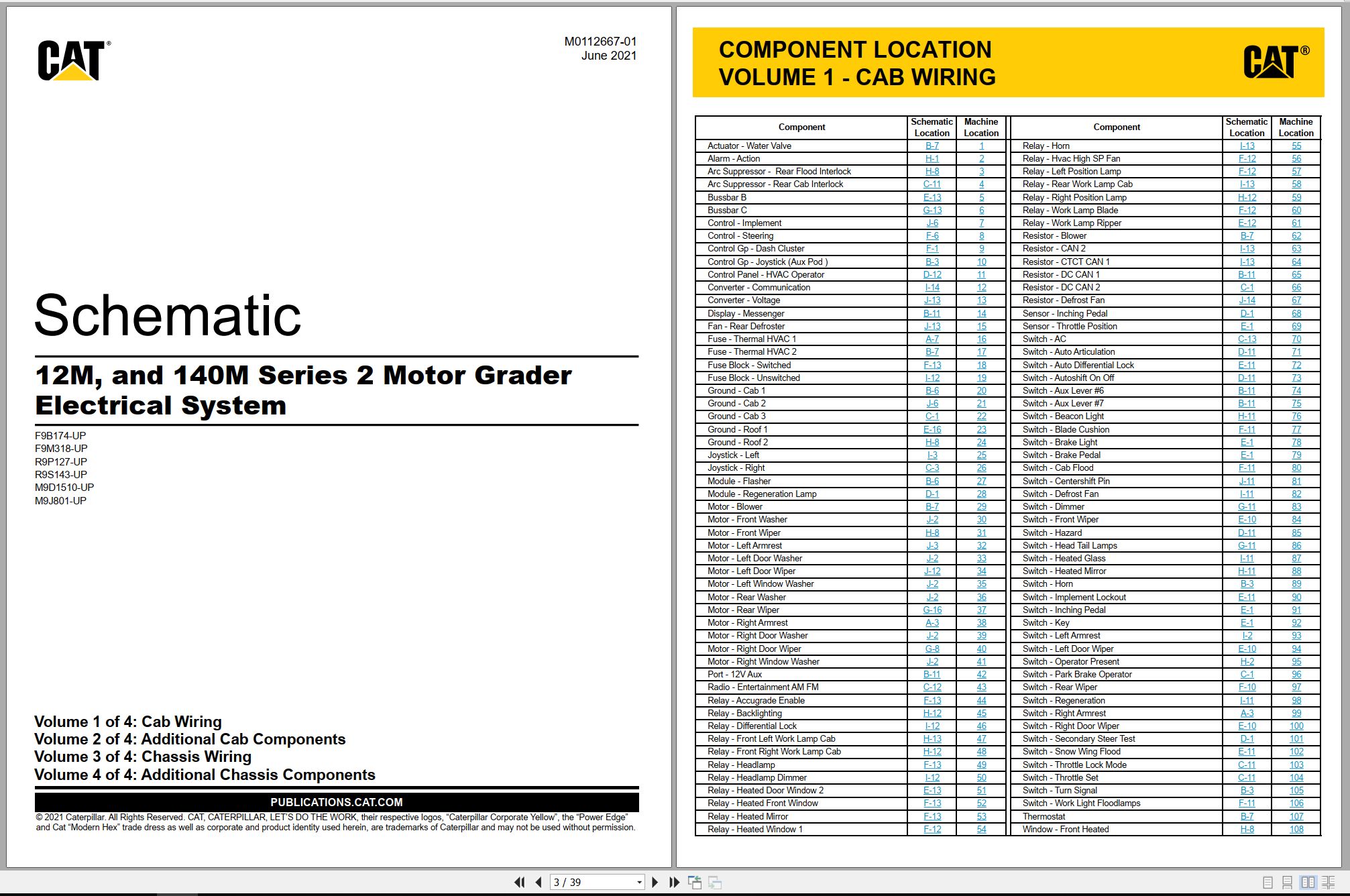
Task: Open schematic location B-11 for Resistor - DC CAN 1
Action: click(1247, 274)
